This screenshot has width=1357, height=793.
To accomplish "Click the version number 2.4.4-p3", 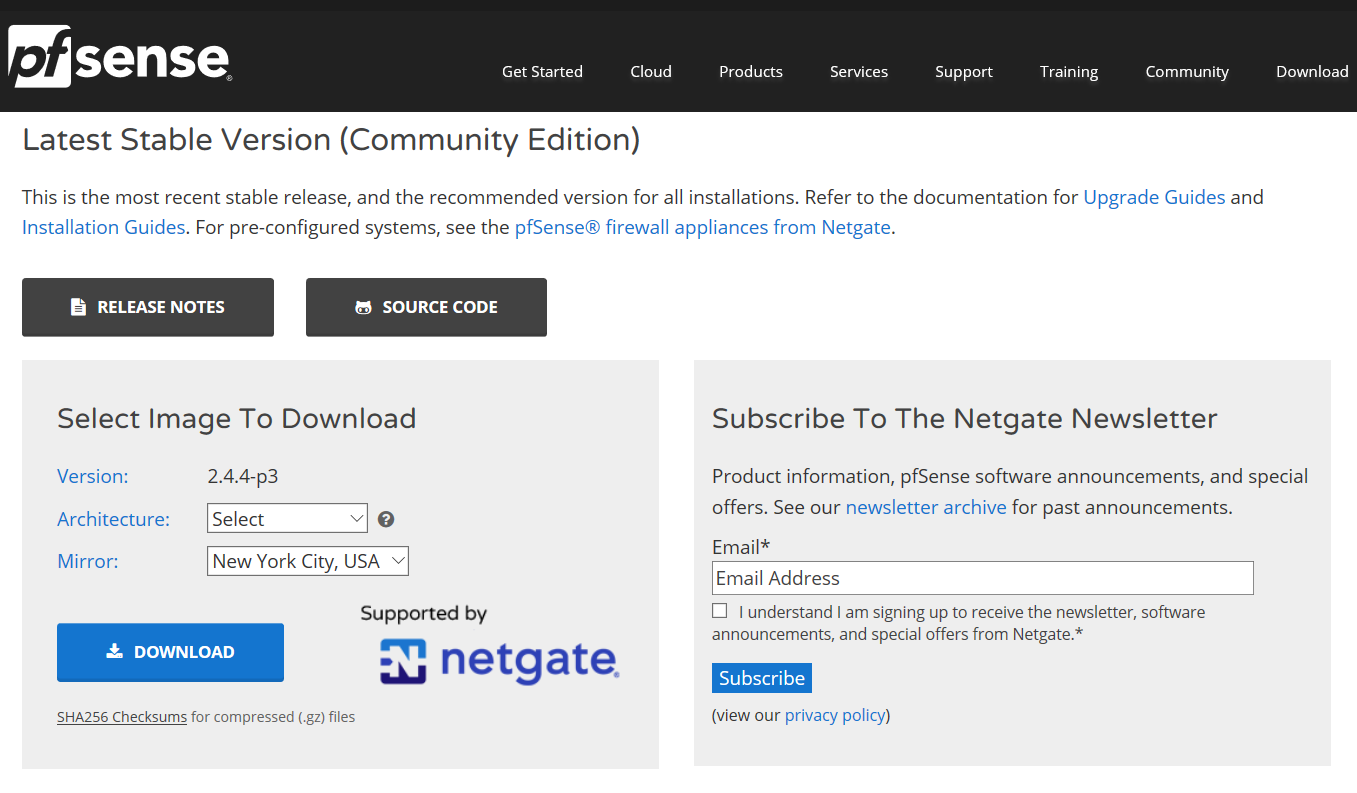I will [x=243, y=476].
